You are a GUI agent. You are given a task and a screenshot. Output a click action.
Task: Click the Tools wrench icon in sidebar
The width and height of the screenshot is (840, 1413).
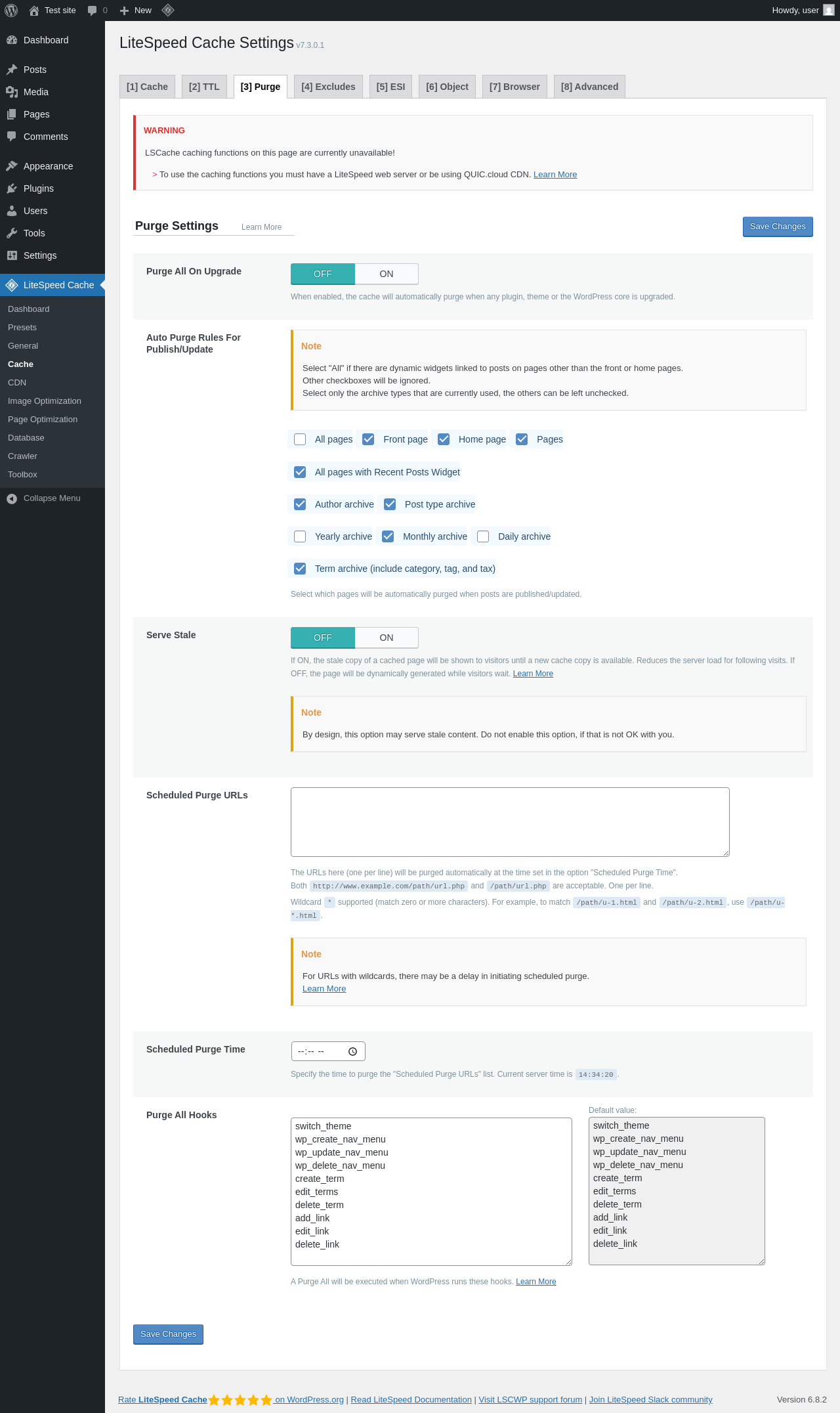coord(12,233)
